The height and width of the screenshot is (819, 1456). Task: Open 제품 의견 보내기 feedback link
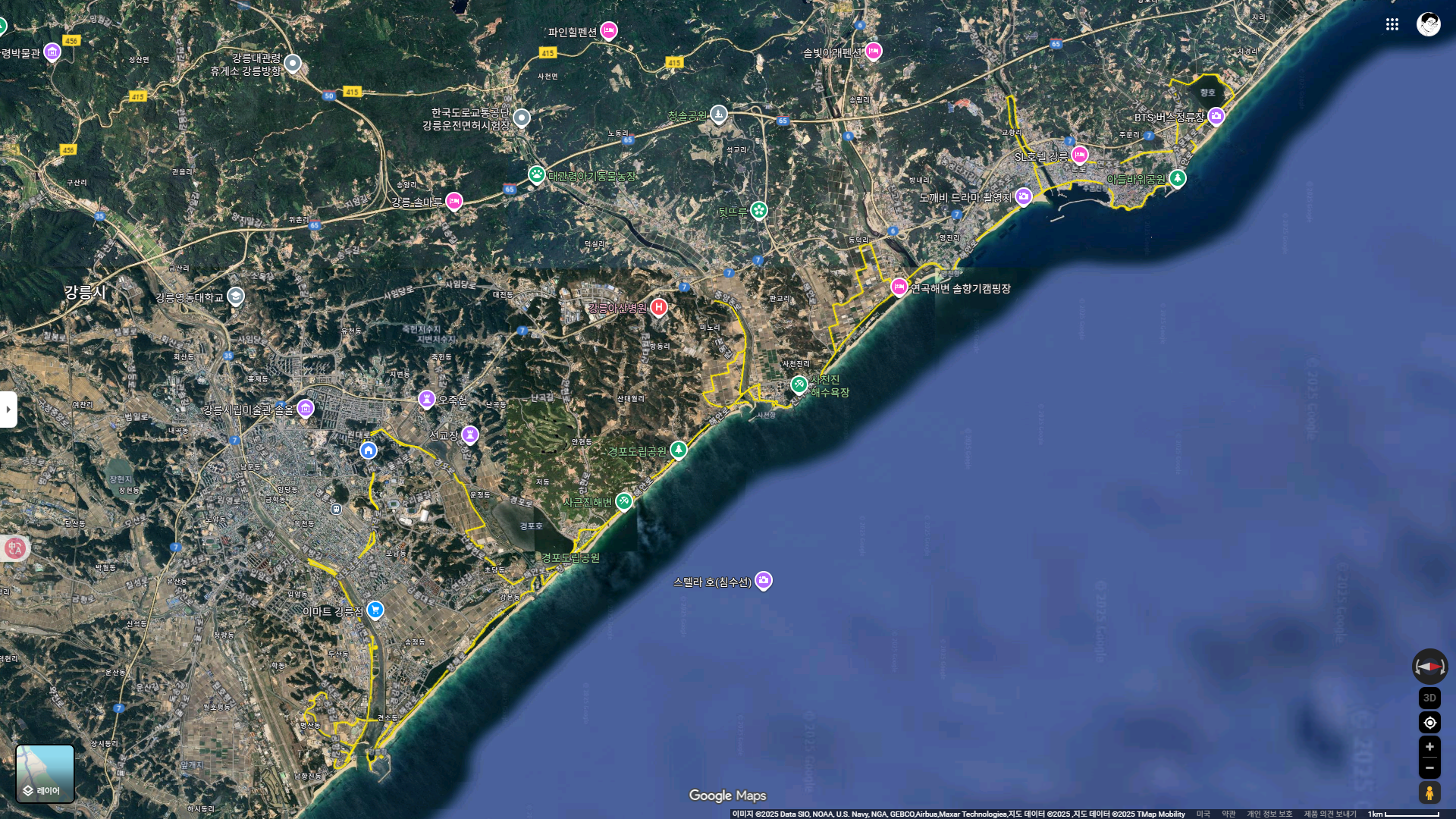1330,814
